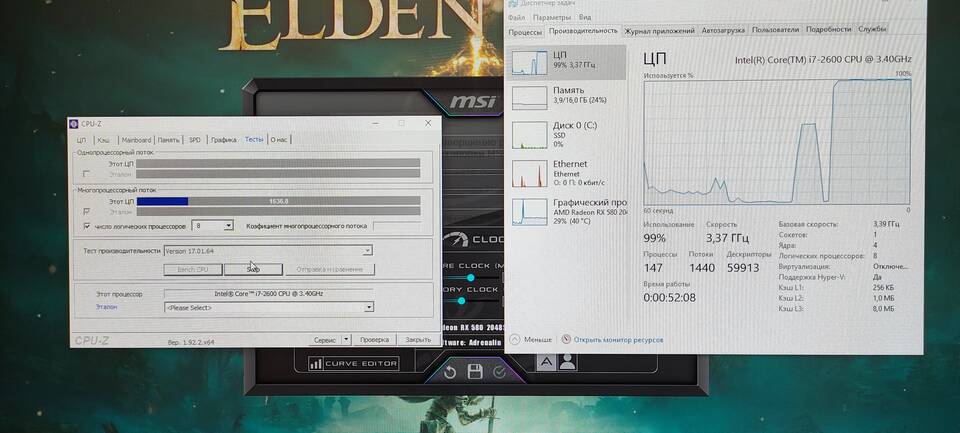Click the 'Сервис' button in CPU-Z

[x=325, y=339]
